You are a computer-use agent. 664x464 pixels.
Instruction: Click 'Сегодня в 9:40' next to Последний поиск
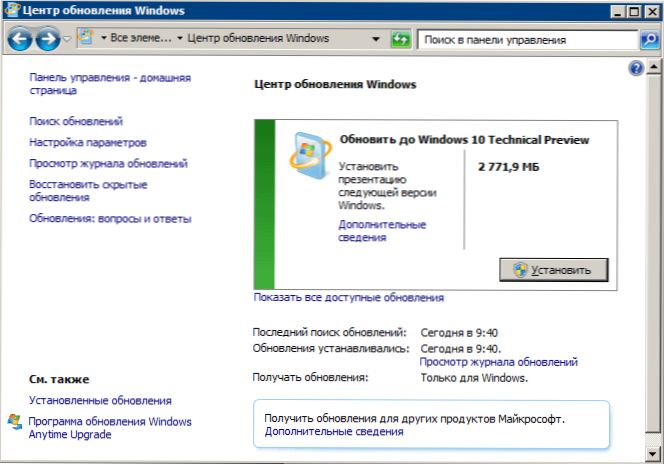[x=459, y=333]
